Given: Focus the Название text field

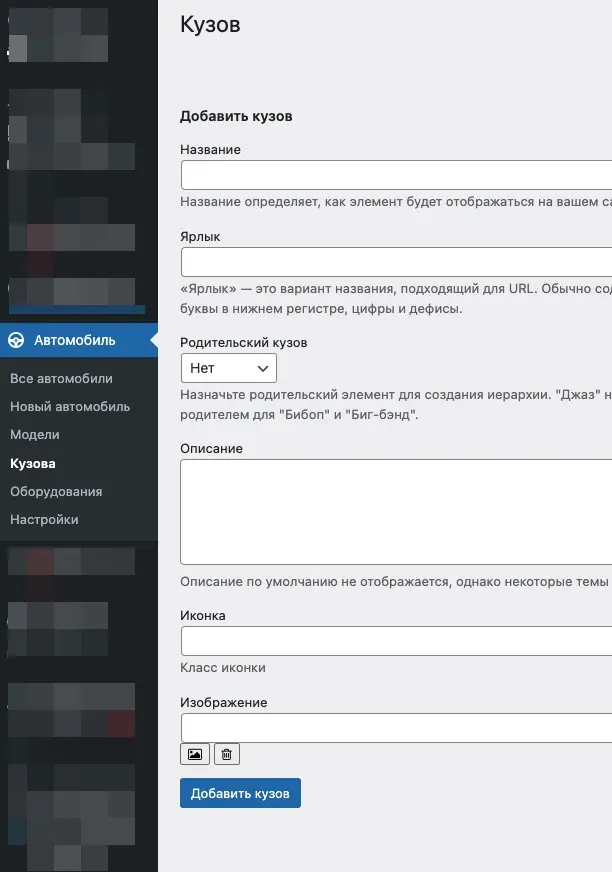Looking at the screenshot, I should [396, 175].
